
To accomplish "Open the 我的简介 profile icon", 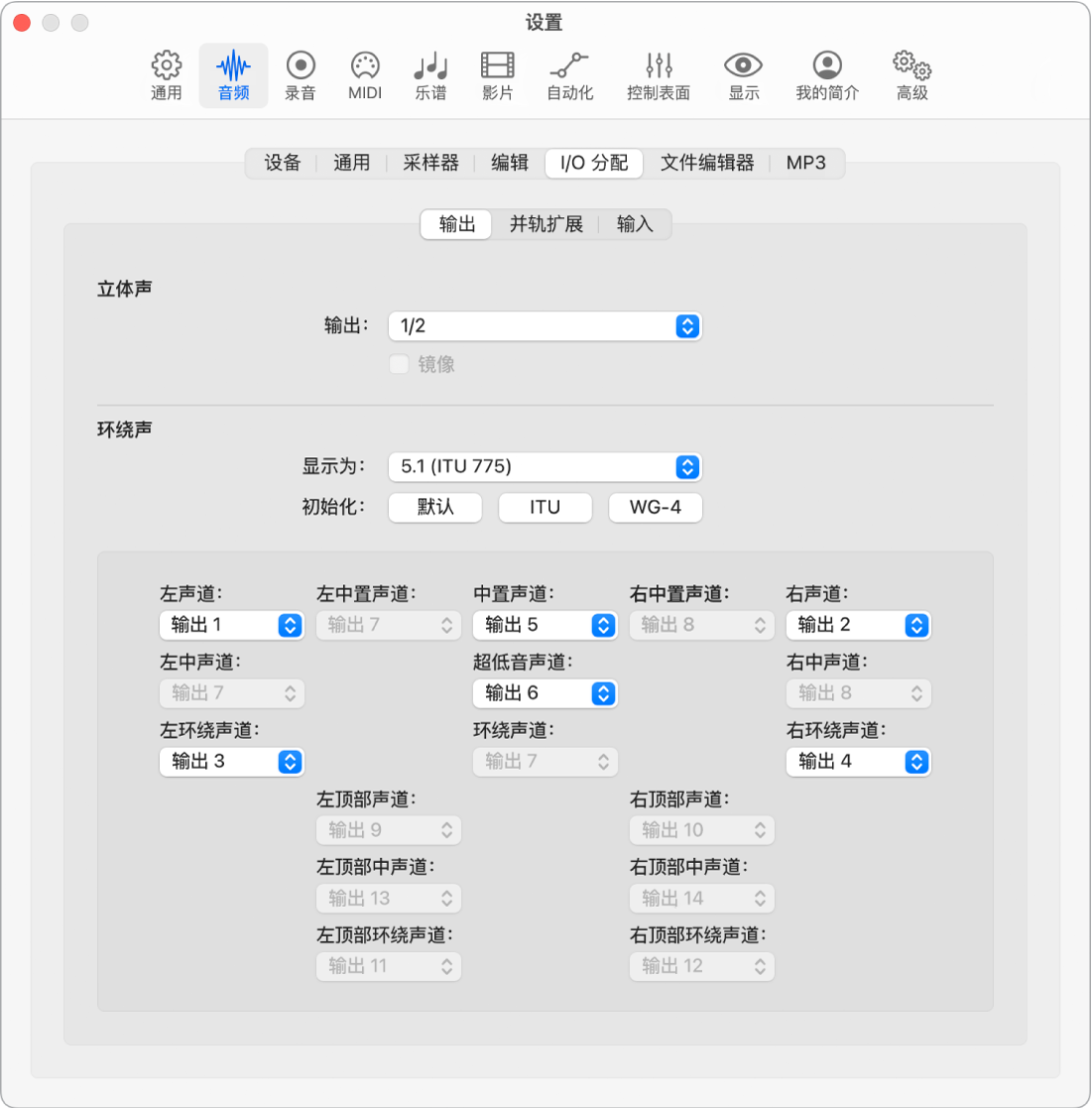I will (827, 75).
